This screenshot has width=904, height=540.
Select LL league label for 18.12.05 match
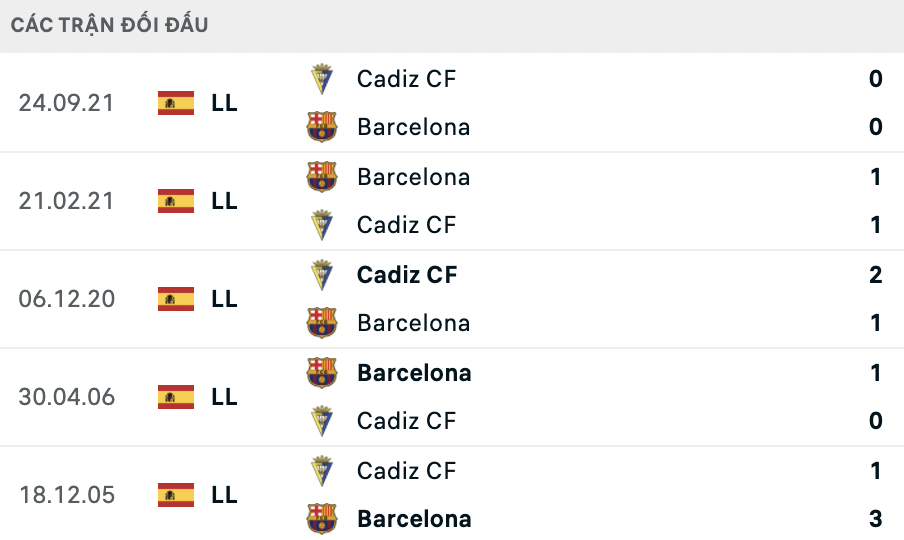click(x=224, y=495)
